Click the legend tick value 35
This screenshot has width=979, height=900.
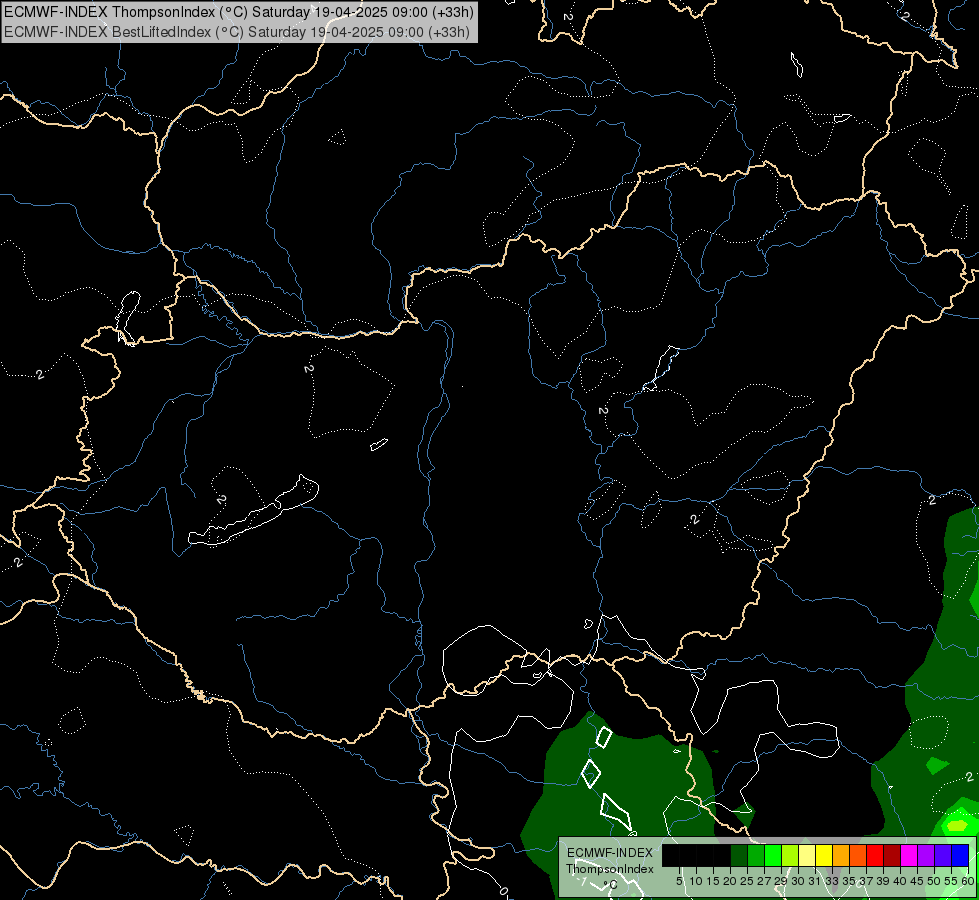tap(849, 881)
